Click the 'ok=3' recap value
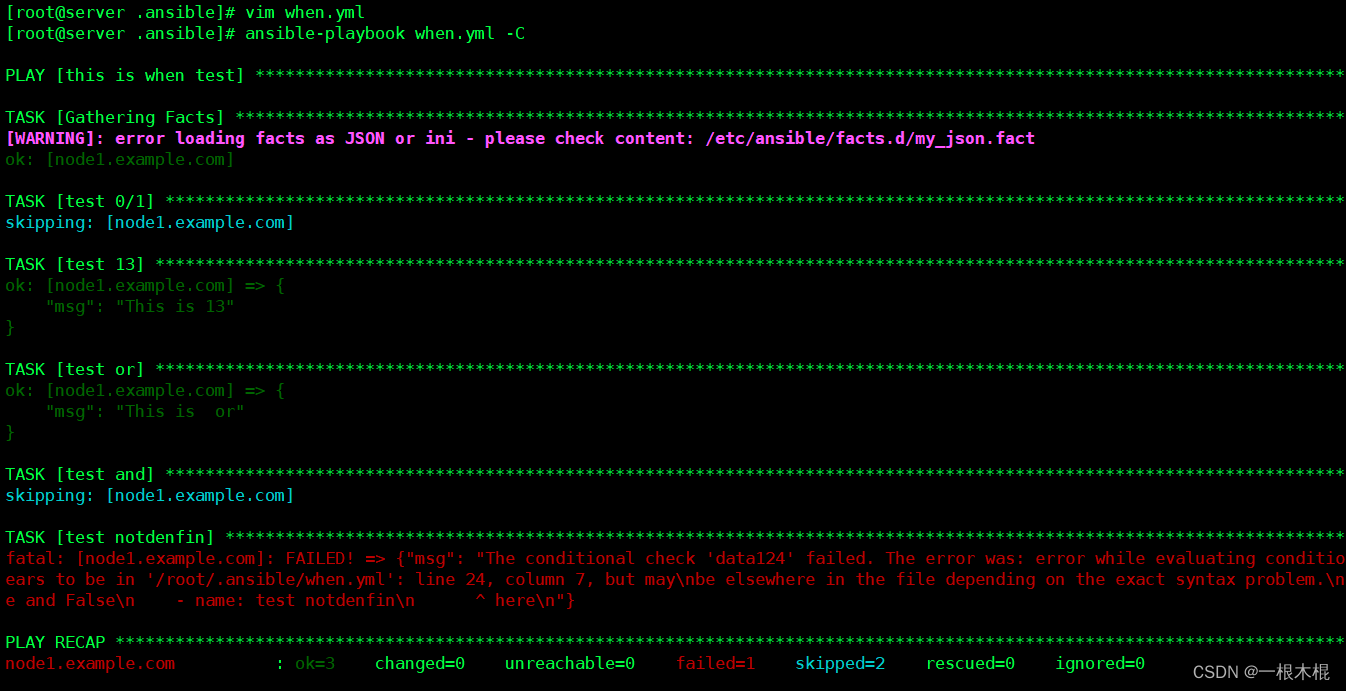Screen dimensions: 1346x691 pos(315,663)
